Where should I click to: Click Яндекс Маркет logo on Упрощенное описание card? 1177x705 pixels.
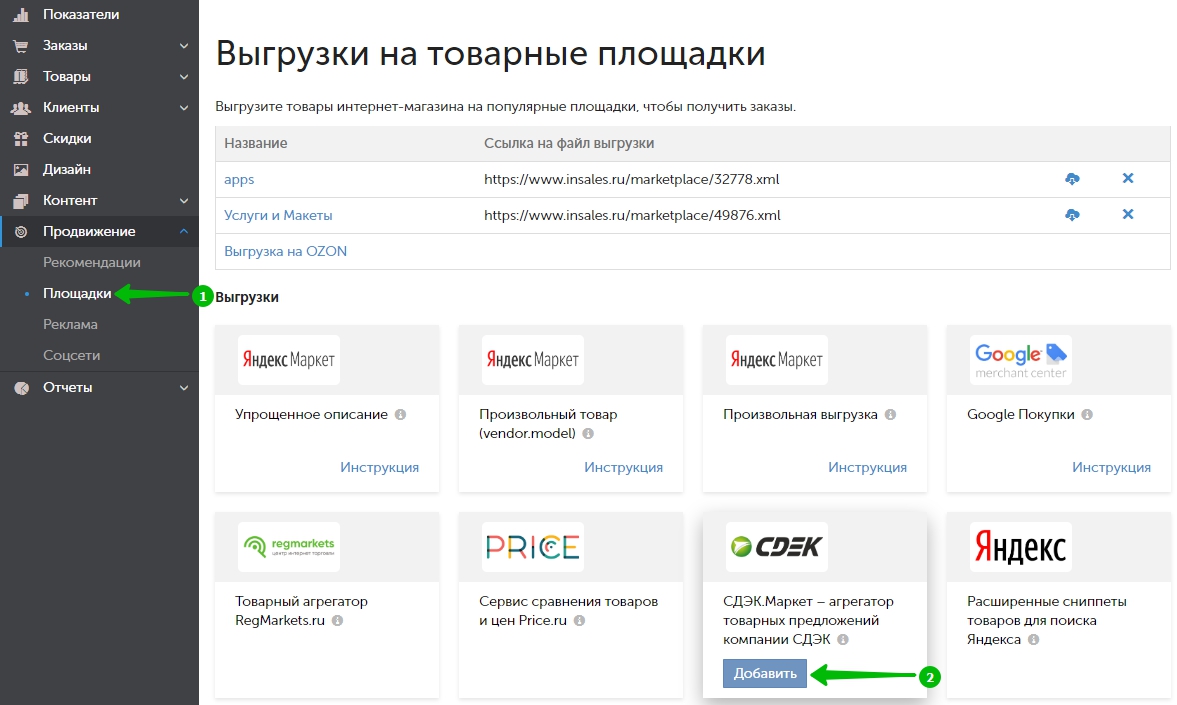pyautogui.click(x=289, y=360)
